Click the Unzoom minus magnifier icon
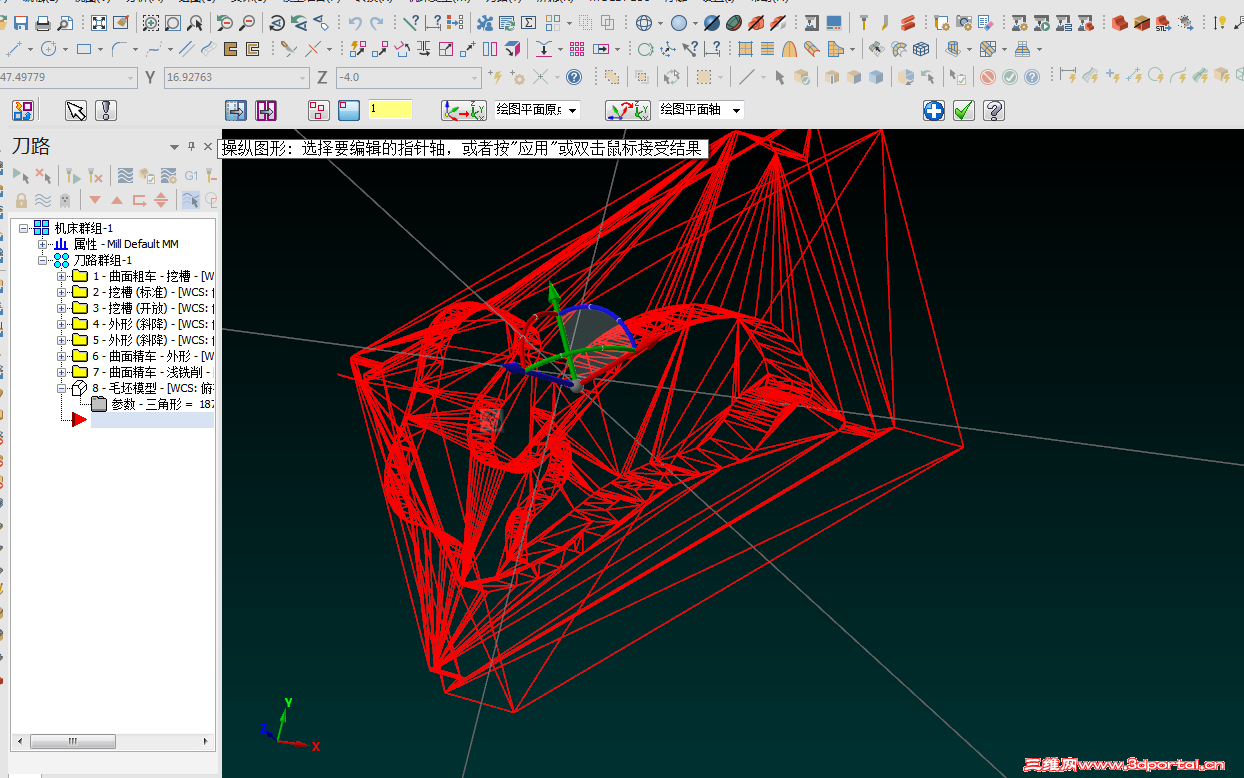The image size is (1244, 778). pyautogui.click(x=246, y=22)
